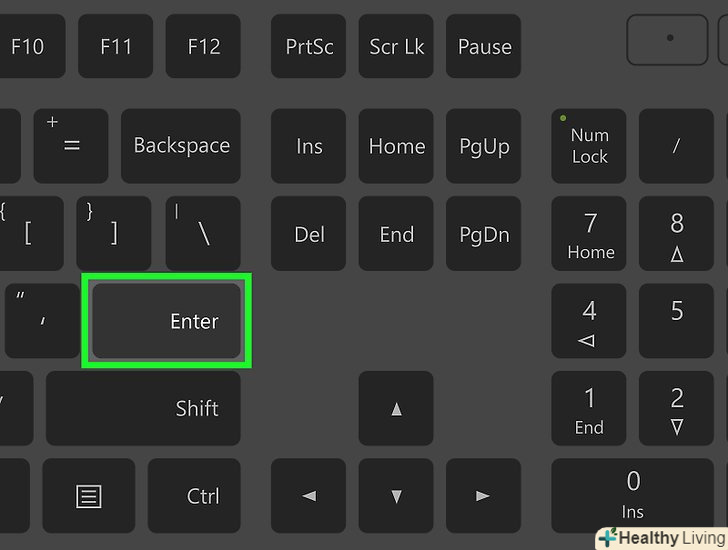Click the left arrow key
The height and width of the screenshot is (550, 728).
(x=308, y=496)
